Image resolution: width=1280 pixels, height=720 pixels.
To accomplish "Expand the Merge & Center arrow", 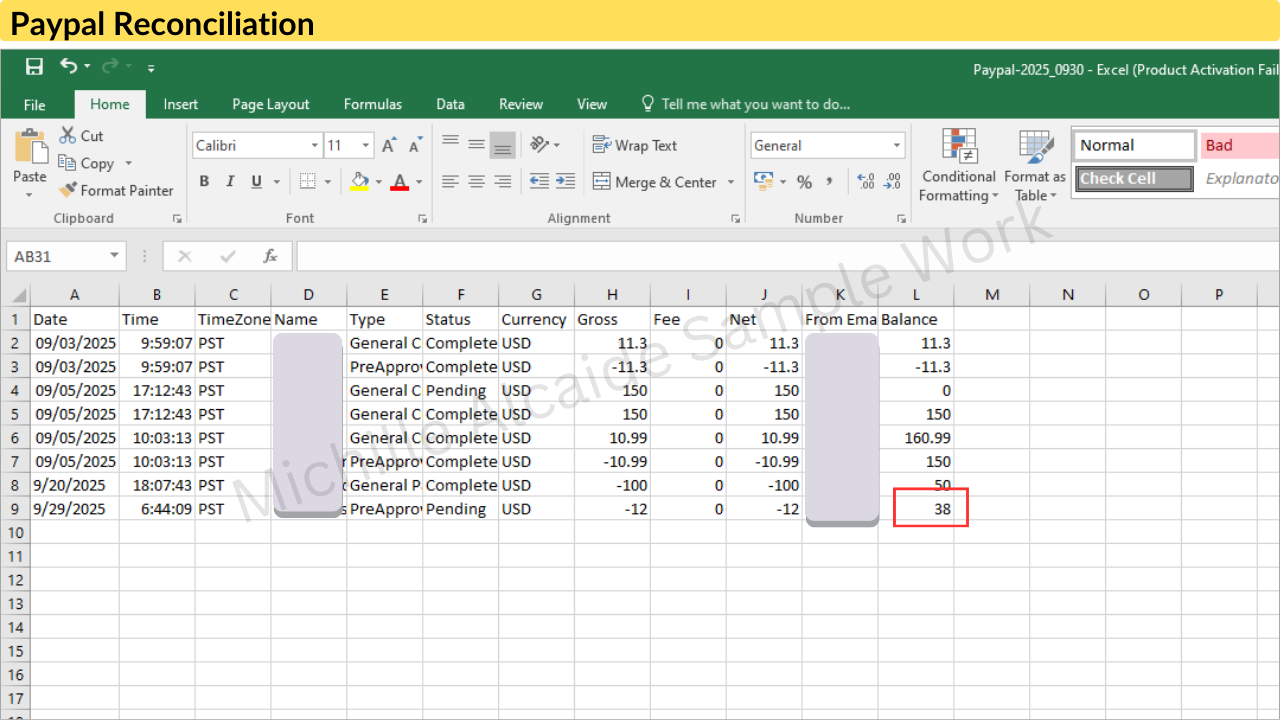I will [731, 182].
